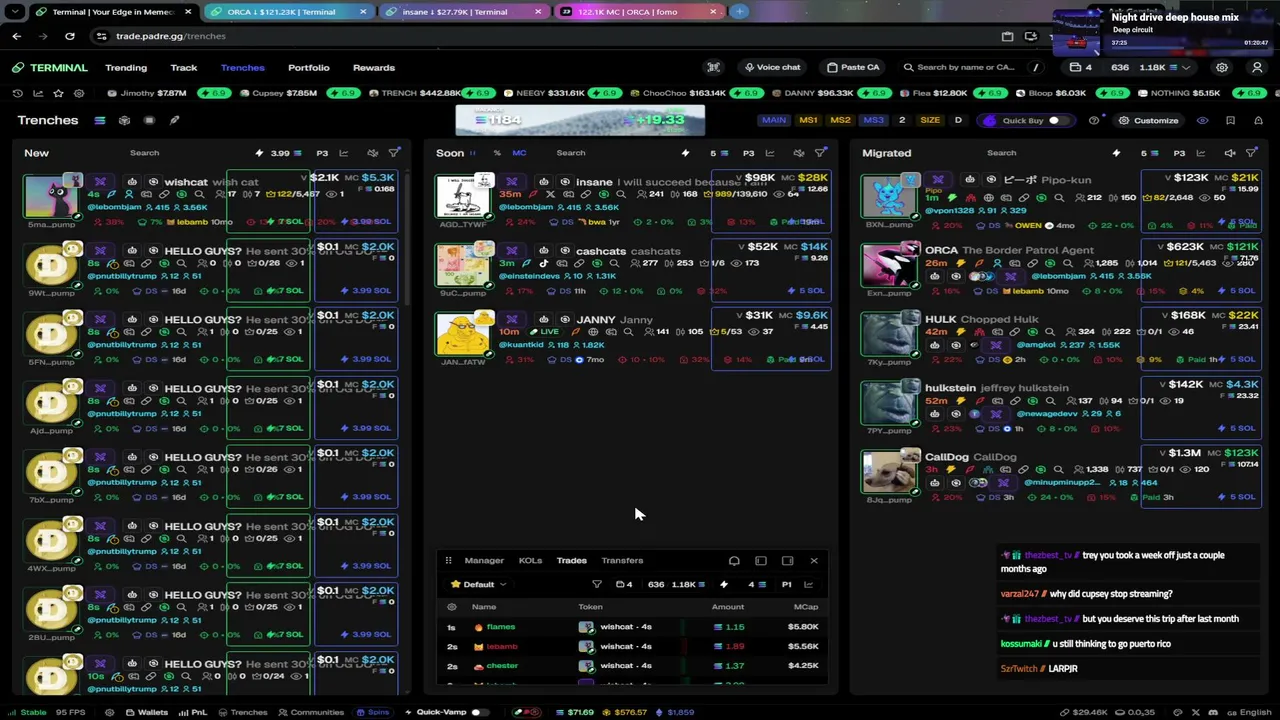Image resolution: width=1280 pixels, height=720 pixels.
Task: Go to the Portfolio tab
Action: click(x=309, y=68)
